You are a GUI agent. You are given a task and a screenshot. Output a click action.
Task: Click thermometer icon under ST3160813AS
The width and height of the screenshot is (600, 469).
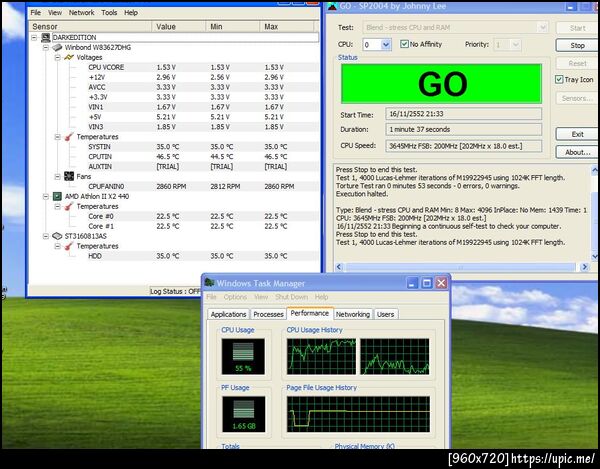point(69,246)
